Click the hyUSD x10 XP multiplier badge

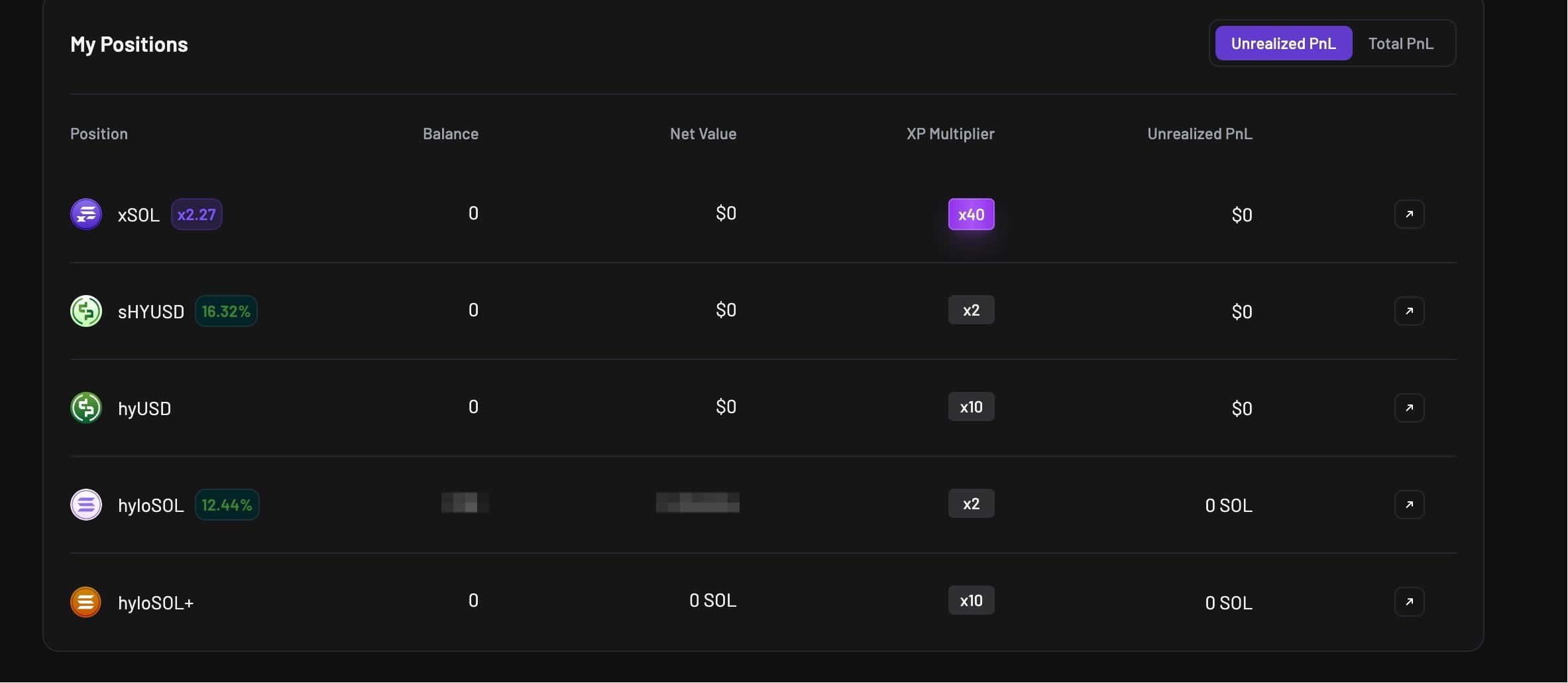click(971, 407)
